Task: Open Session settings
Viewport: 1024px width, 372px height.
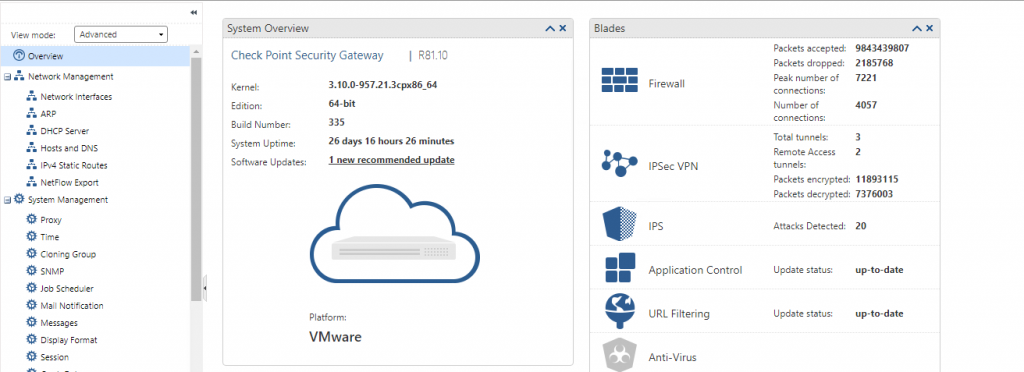Action: click(x=54, y=357)
